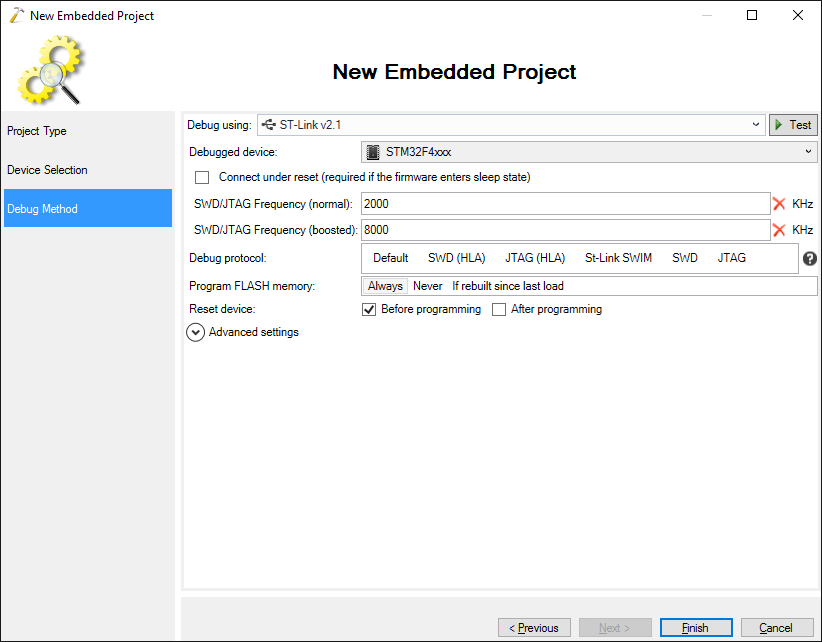Click the red X beside boosted frequency
Screen dimensions: 822x642
pyautogui.click(x=779, y=230)
